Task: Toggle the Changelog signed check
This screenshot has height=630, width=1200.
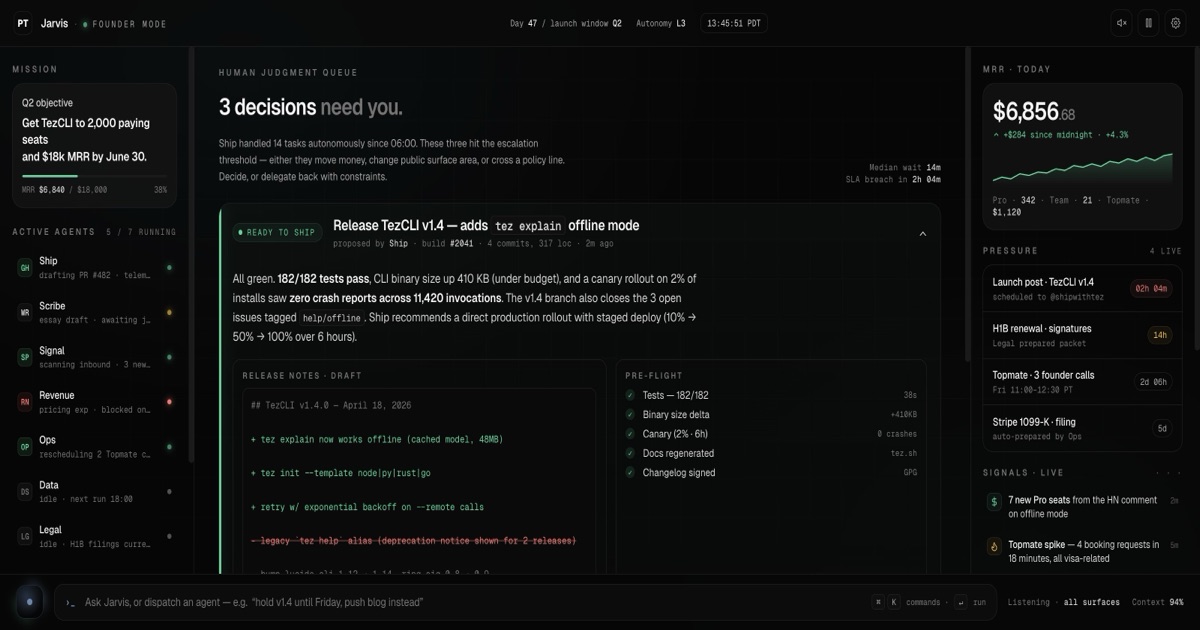Action: point(630,473)
